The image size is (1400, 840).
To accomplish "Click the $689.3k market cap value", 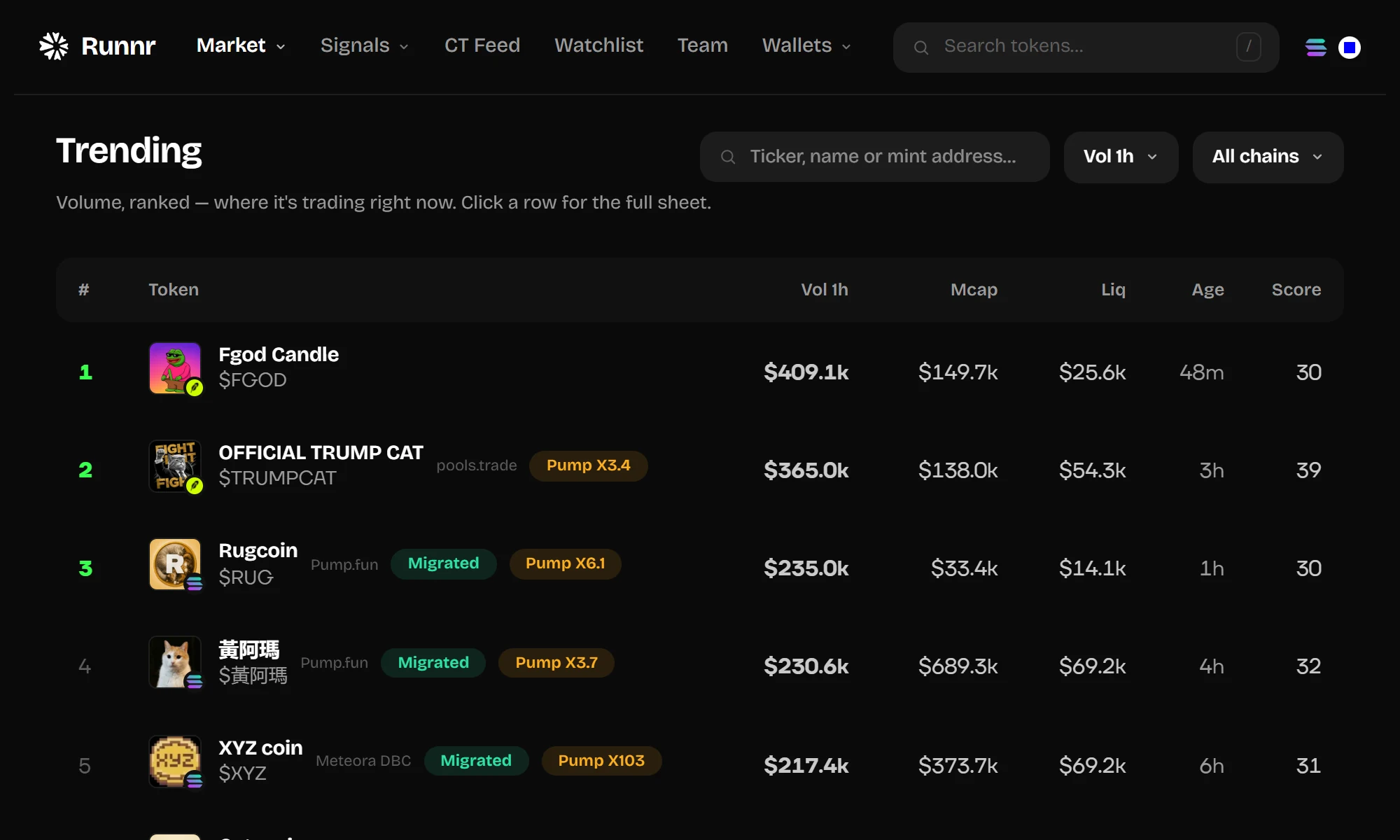I will point(958,666).
